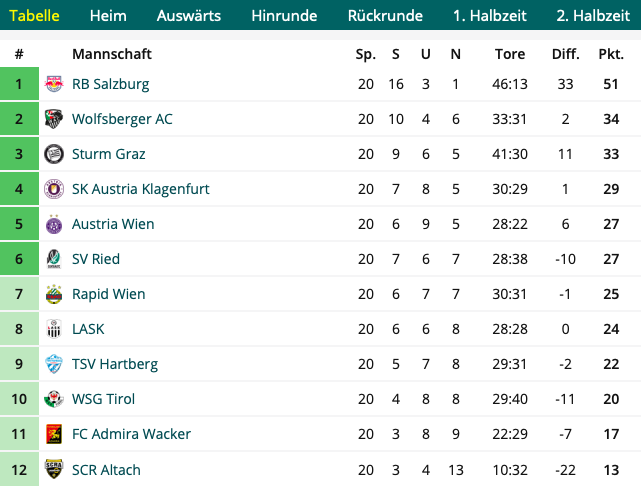Open the Auswärts table tab
The image size is (641, 486).
click(x=188, y=16)
